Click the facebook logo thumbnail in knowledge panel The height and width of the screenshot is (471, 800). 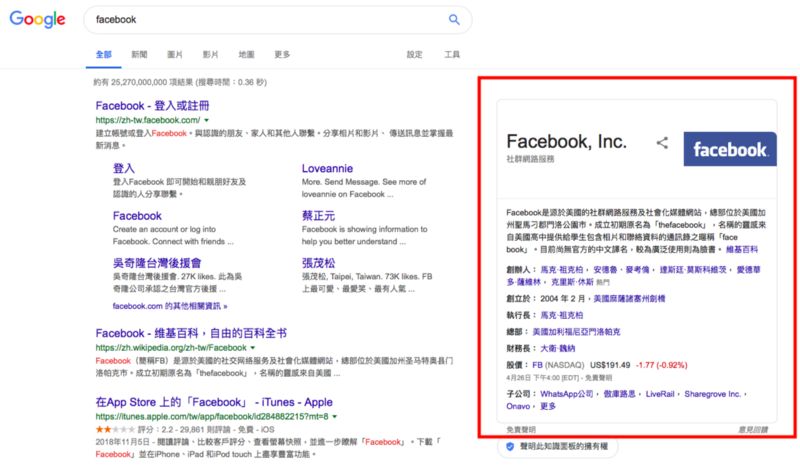pyautogui.click(x=730, y=149)
